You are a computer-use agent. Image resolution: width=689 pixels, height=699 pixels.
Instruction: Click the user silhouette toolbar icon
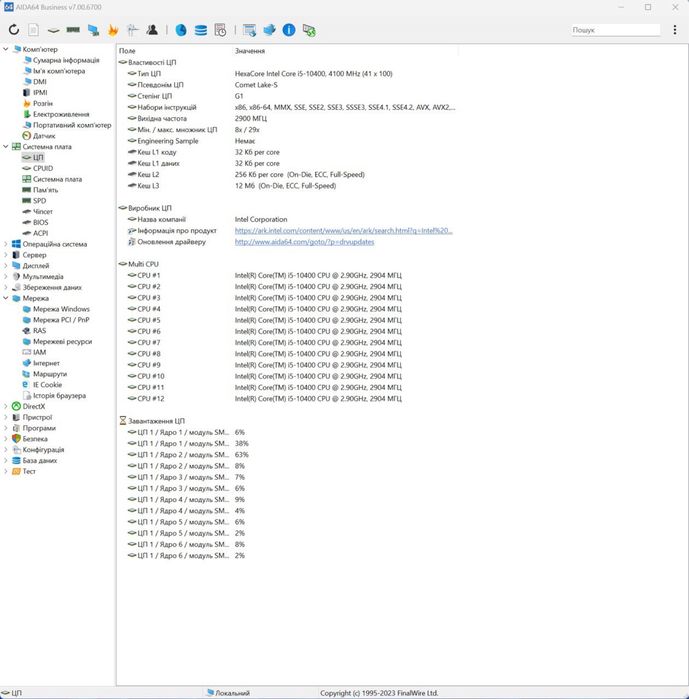(152, 30)
